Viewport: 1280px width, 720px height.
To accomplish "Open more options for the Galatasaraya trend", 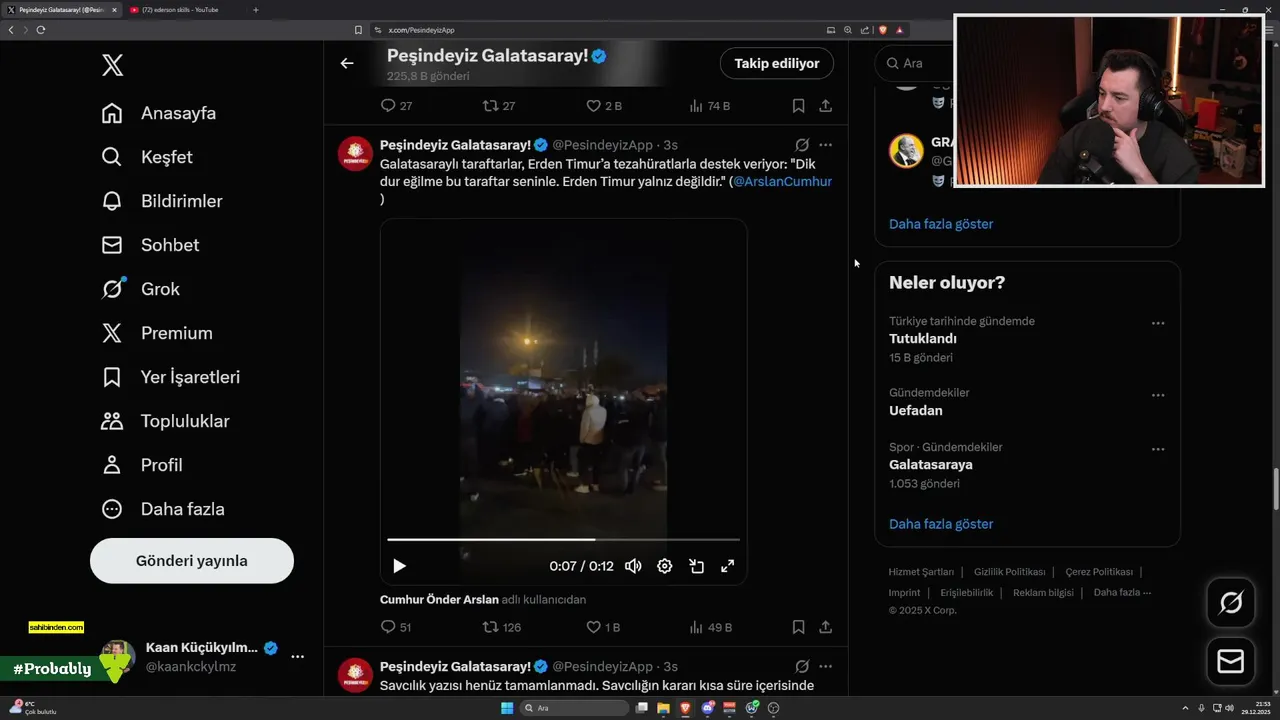I will pyautogui.click(x=1158, y=449).
